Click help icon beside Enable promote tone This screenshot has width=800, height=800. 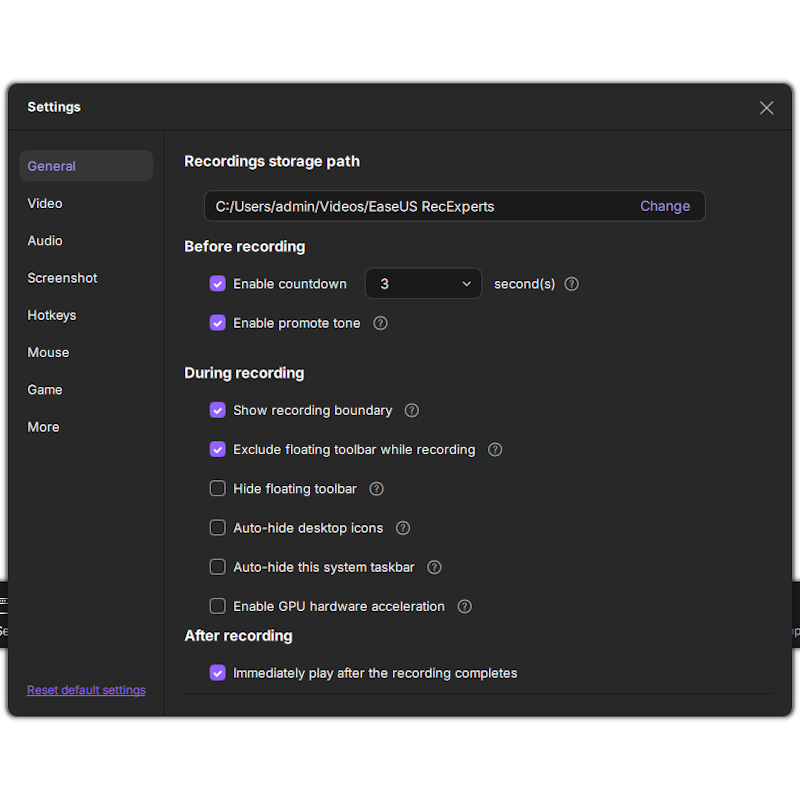click(x=380, y=323)
